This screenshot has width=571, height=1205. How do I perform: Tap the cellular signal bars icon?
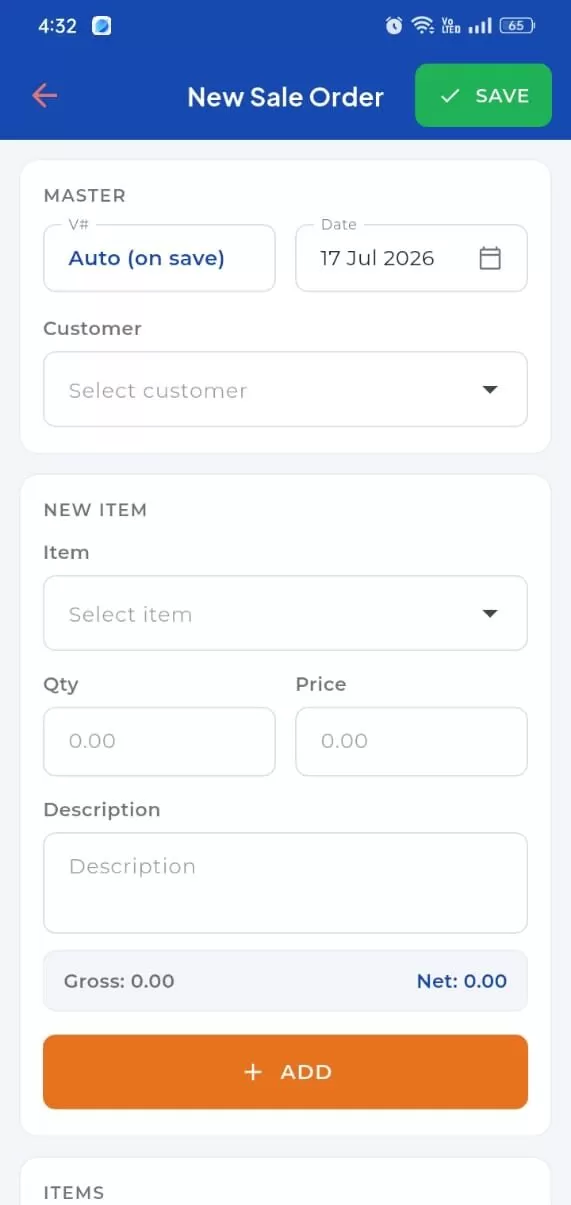(480, 26)
